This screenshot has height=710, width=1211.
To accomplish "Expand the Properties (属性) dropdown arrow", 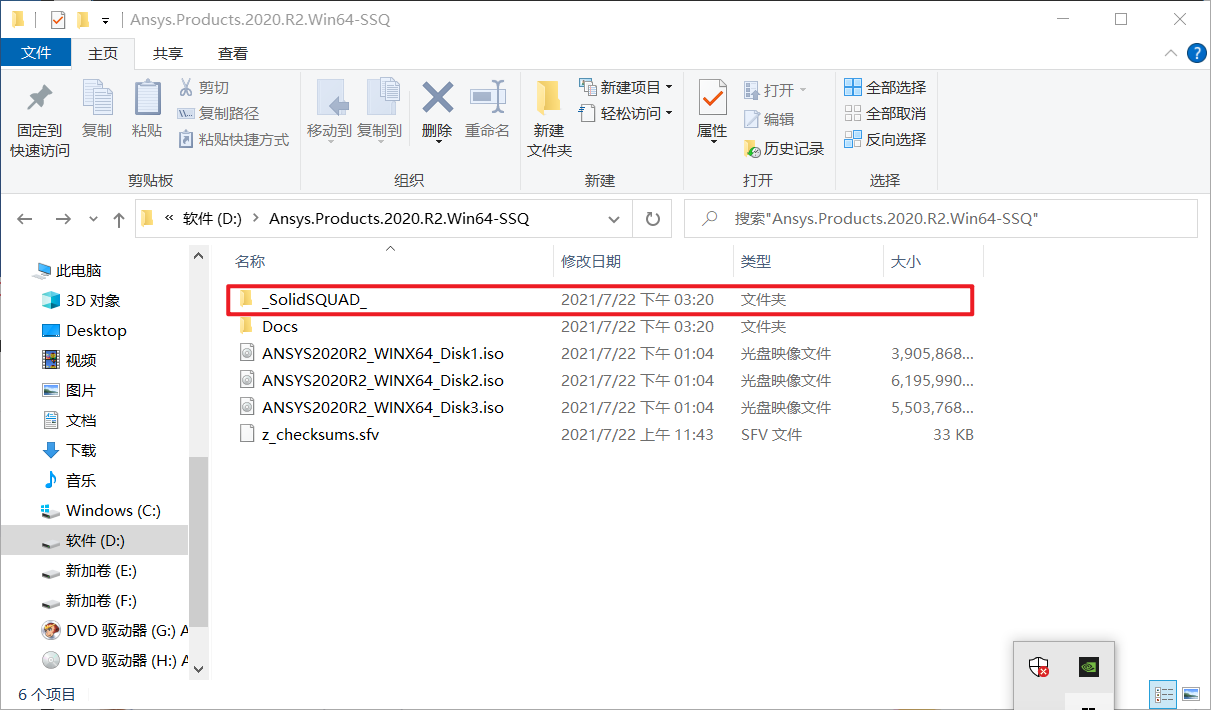I will click(x=713, y=141).
